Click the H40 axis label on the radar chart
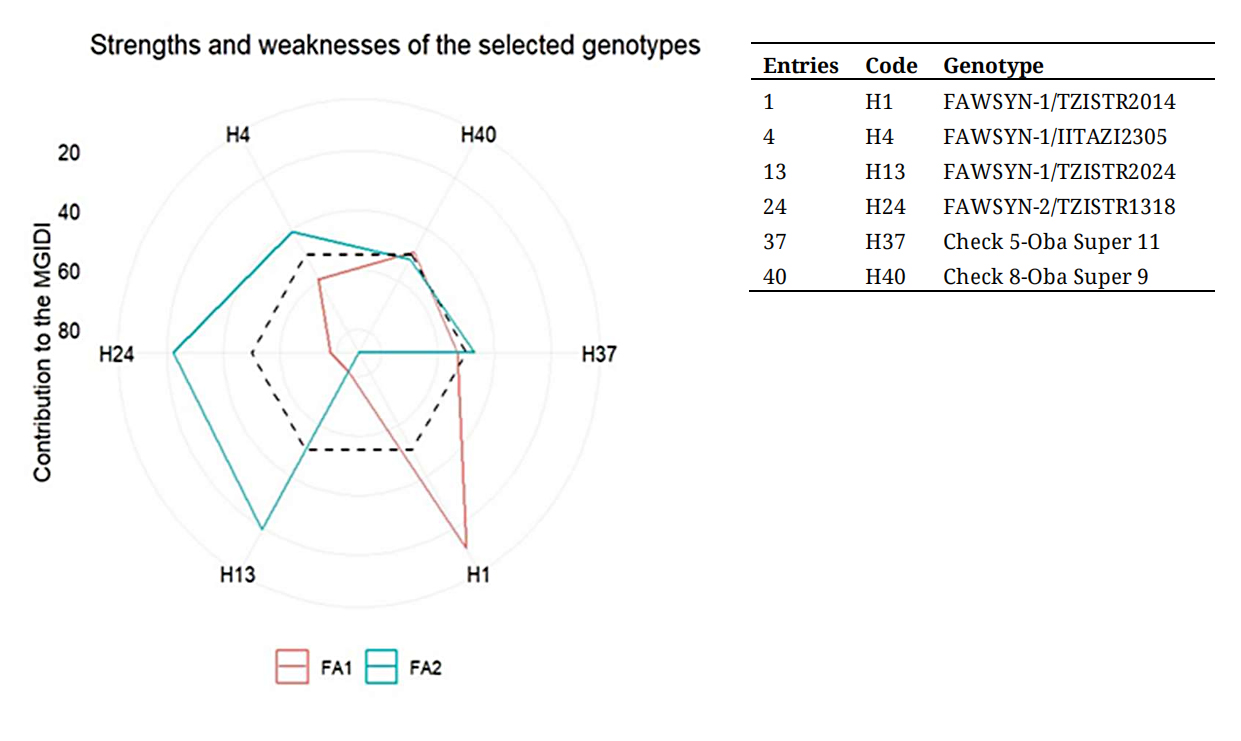 point(478,134)
